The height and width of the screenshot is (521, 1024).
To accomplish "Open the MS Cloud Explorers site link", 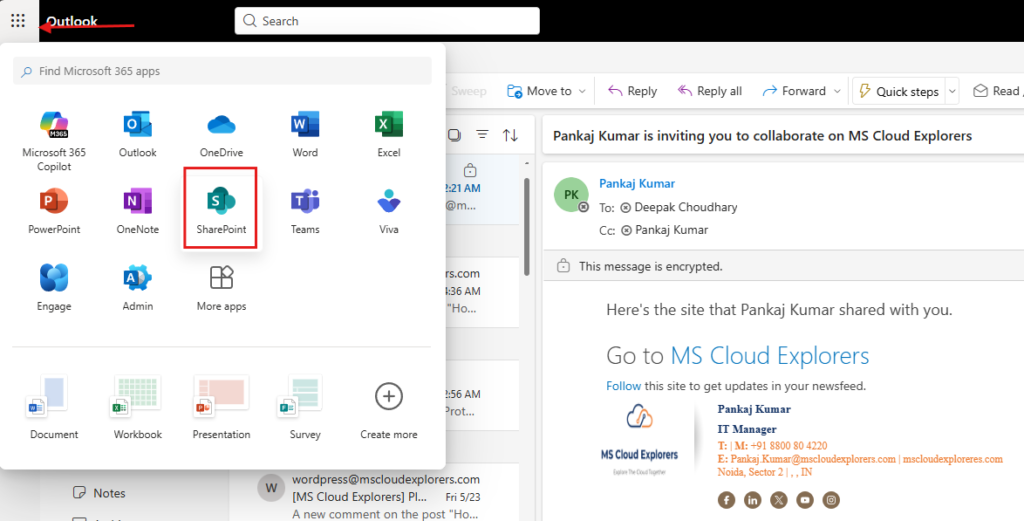I will coord(770,356).
